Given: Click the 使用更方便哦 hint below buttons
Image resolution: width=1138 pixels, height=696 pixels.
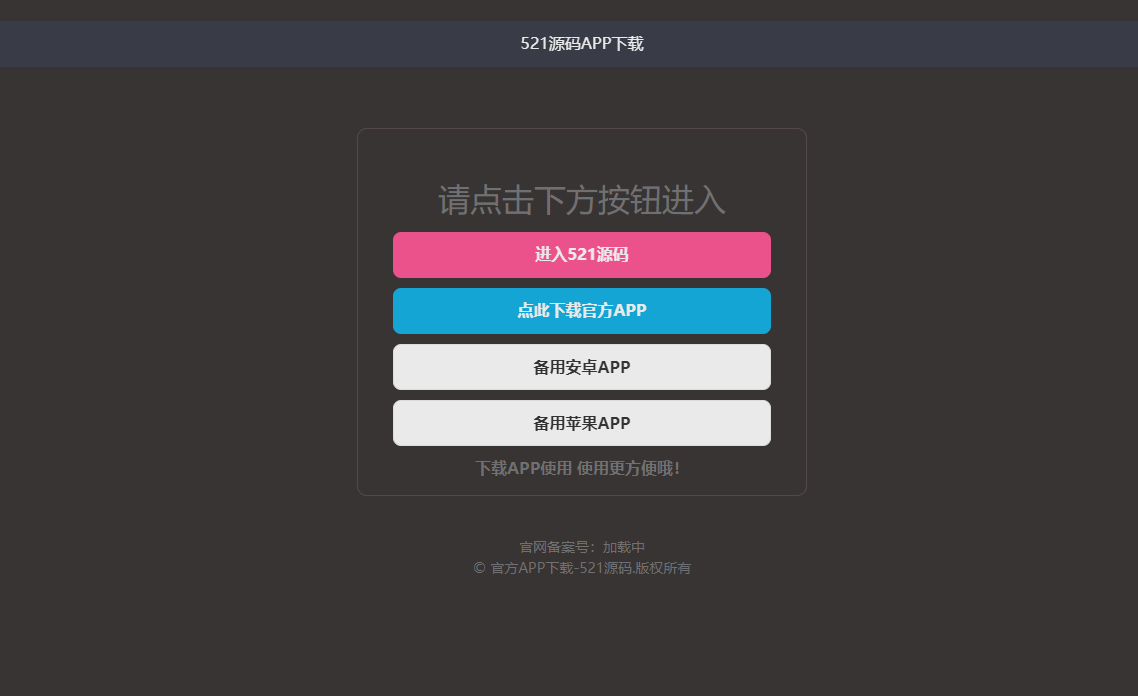Looking at the screenshot, I should click(x=628, y=468).
